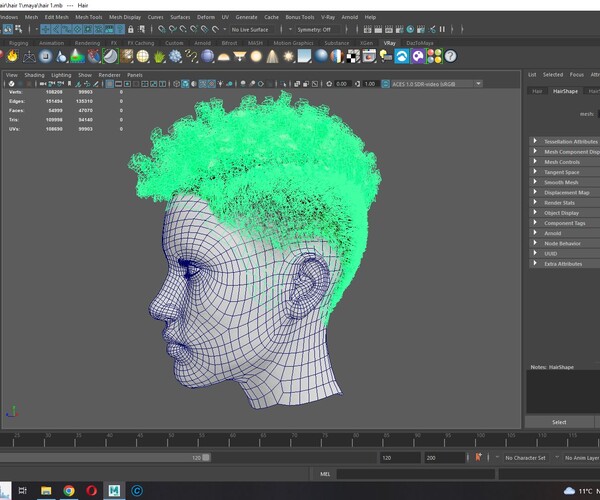Click the cone-shaped IES light shelf icon

pos(272,56)
